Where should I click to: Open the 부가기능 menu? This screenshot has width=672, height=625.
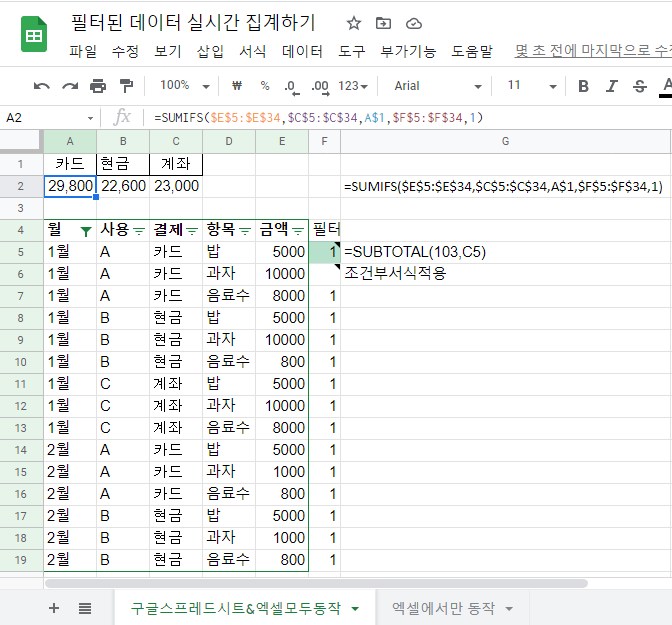pyautogui.click(x=408, y=51)
